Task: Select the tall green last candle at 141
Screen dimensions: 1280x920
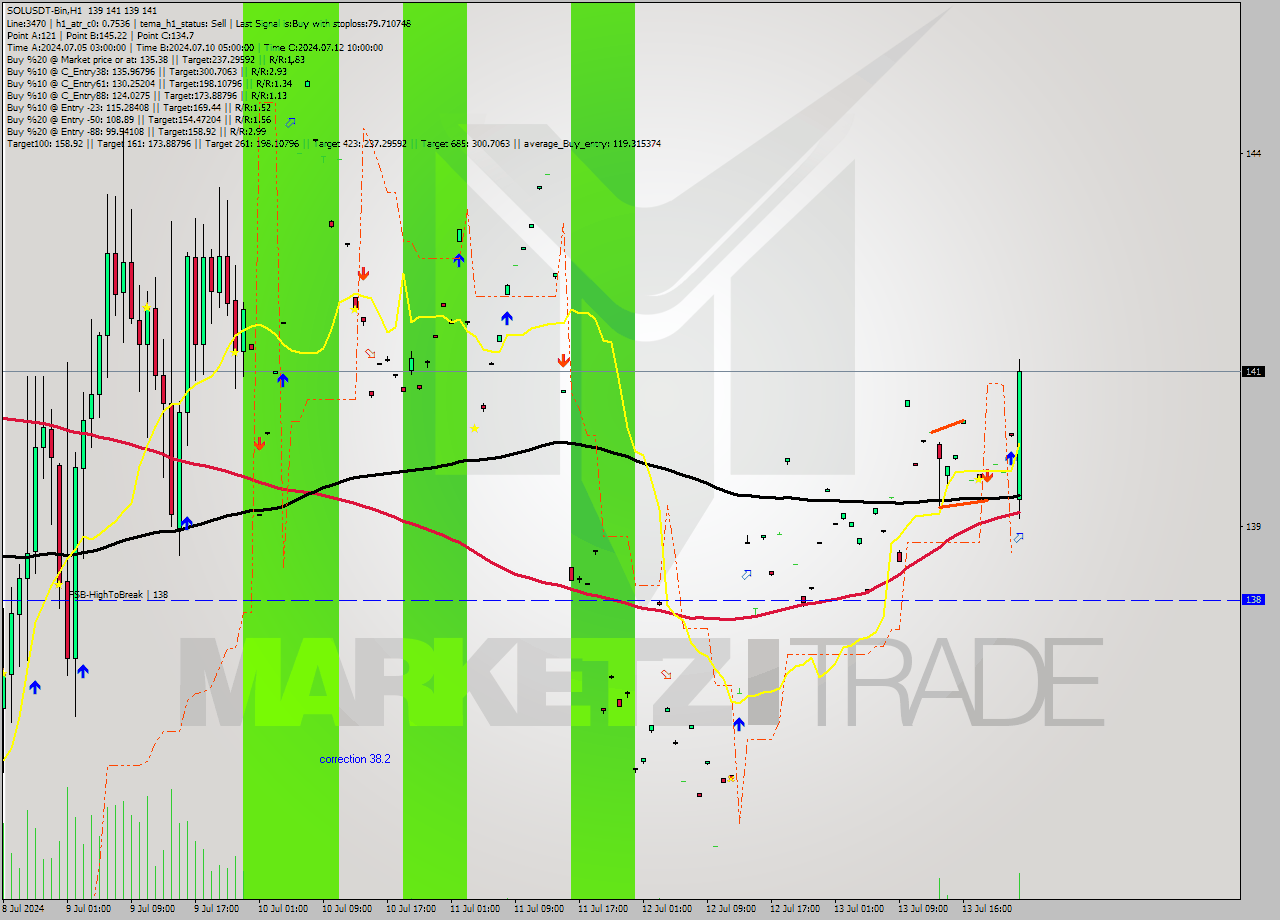Action: pos(1019,434)
